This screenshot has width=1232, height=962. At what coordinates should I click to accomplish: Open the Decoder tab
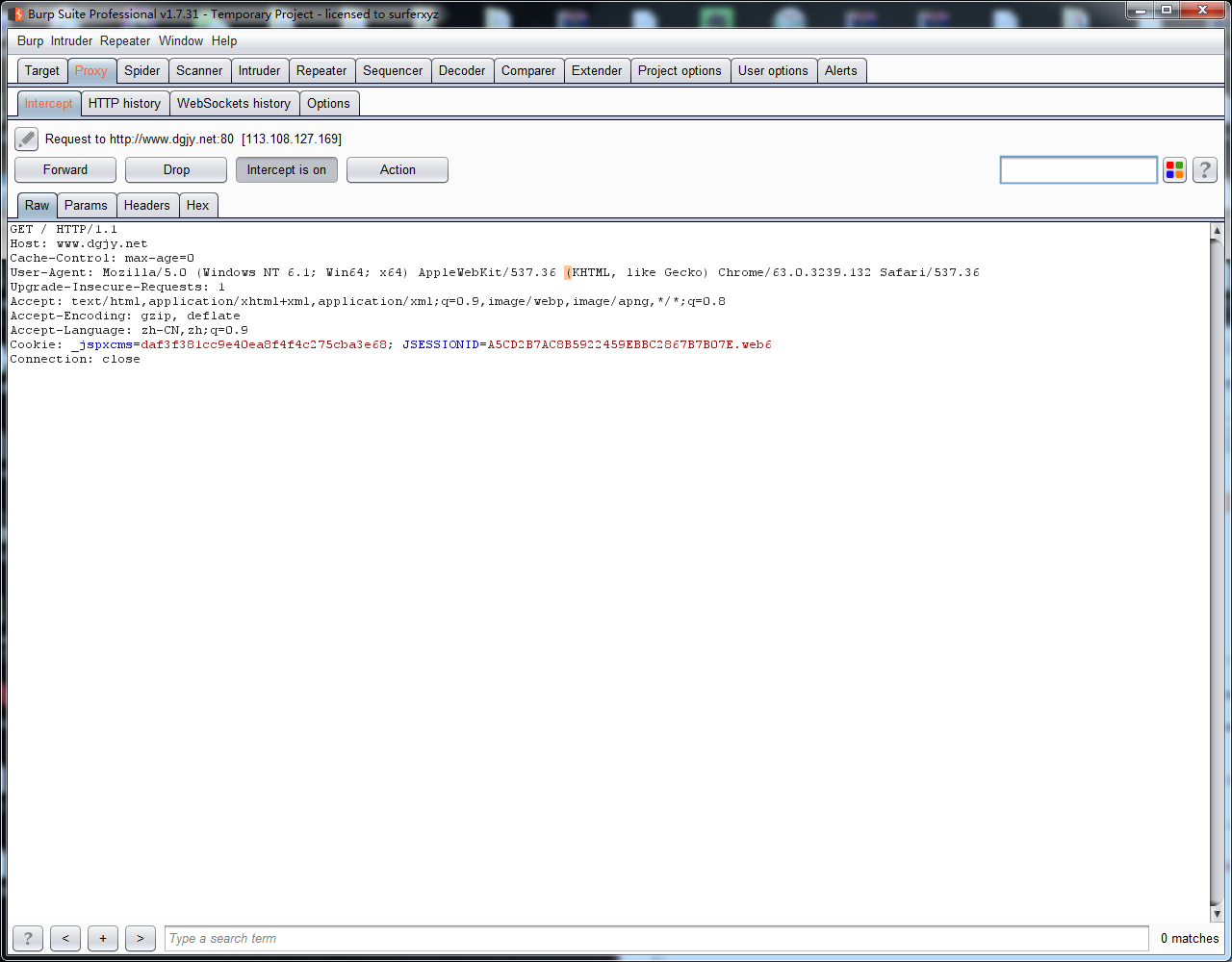click(462, 71)
